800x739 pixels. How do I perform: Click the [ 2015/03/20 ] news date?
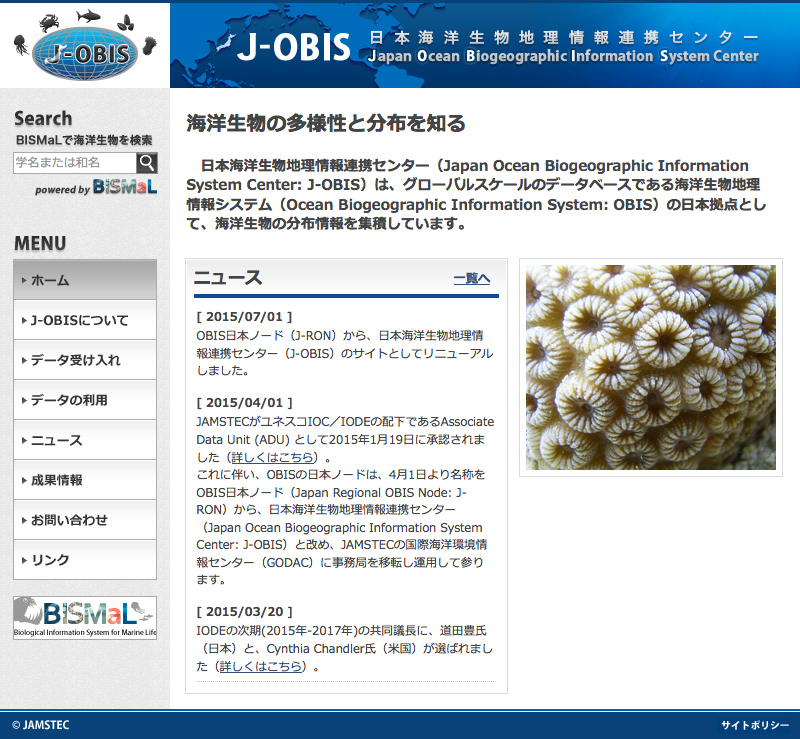244,611
